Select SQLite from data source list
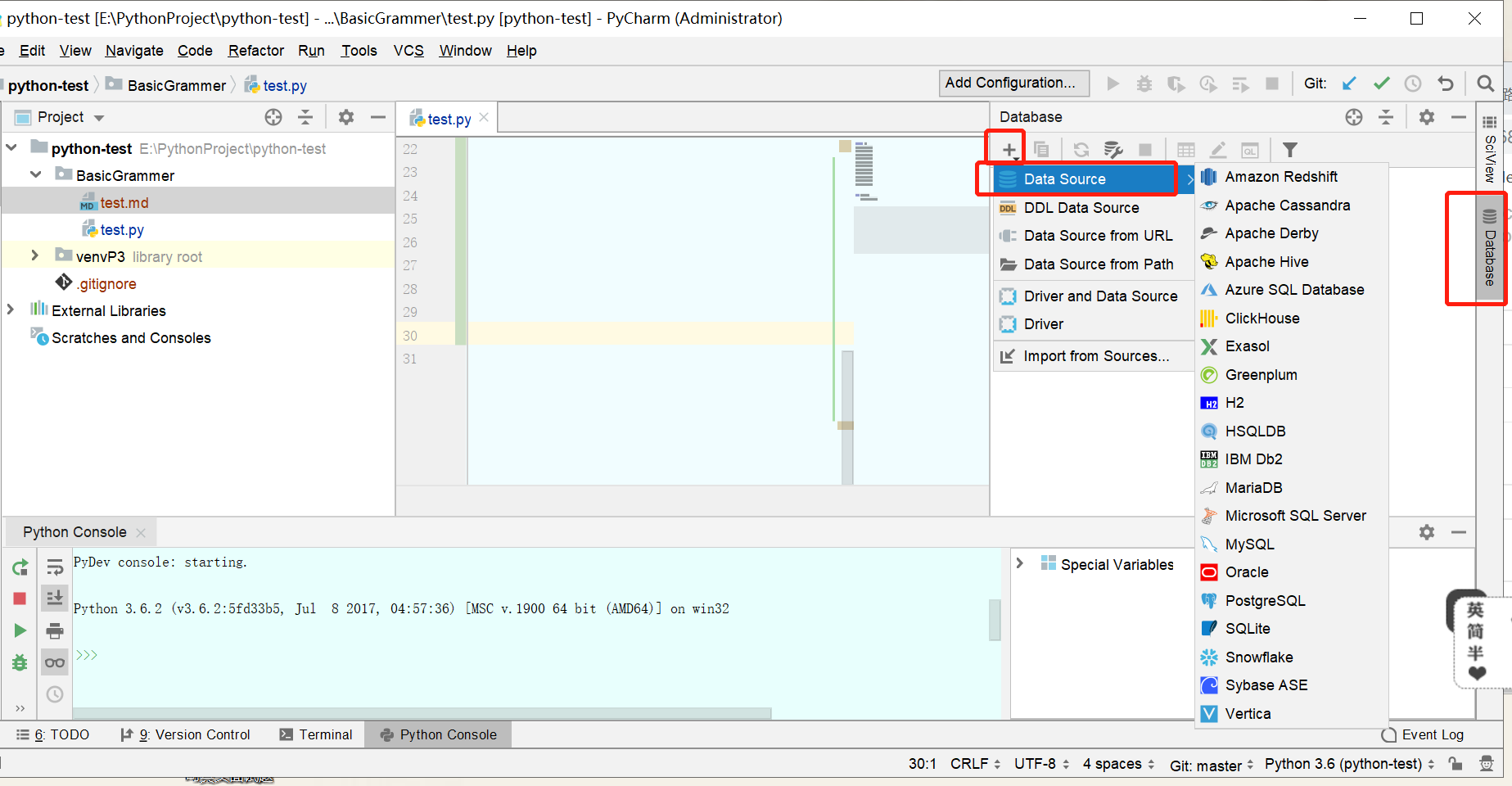 coord(1292,629)
